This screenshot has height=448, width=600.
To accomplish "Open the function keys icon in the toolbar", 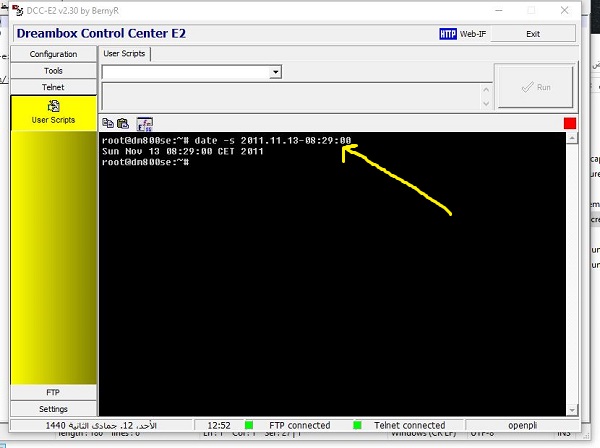I will point(145,124).
